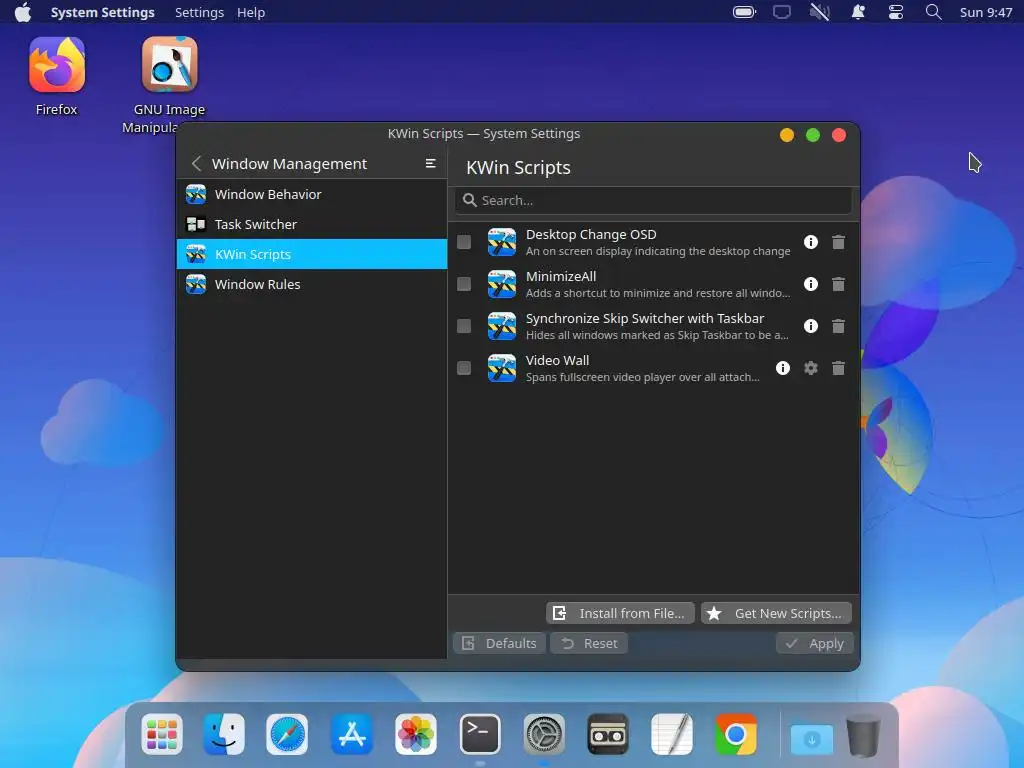The height and width of the screenshot is (768, 1024).
Task: Show info for Synchronize Skip Switcher script
Action: [x=810, y=326]
